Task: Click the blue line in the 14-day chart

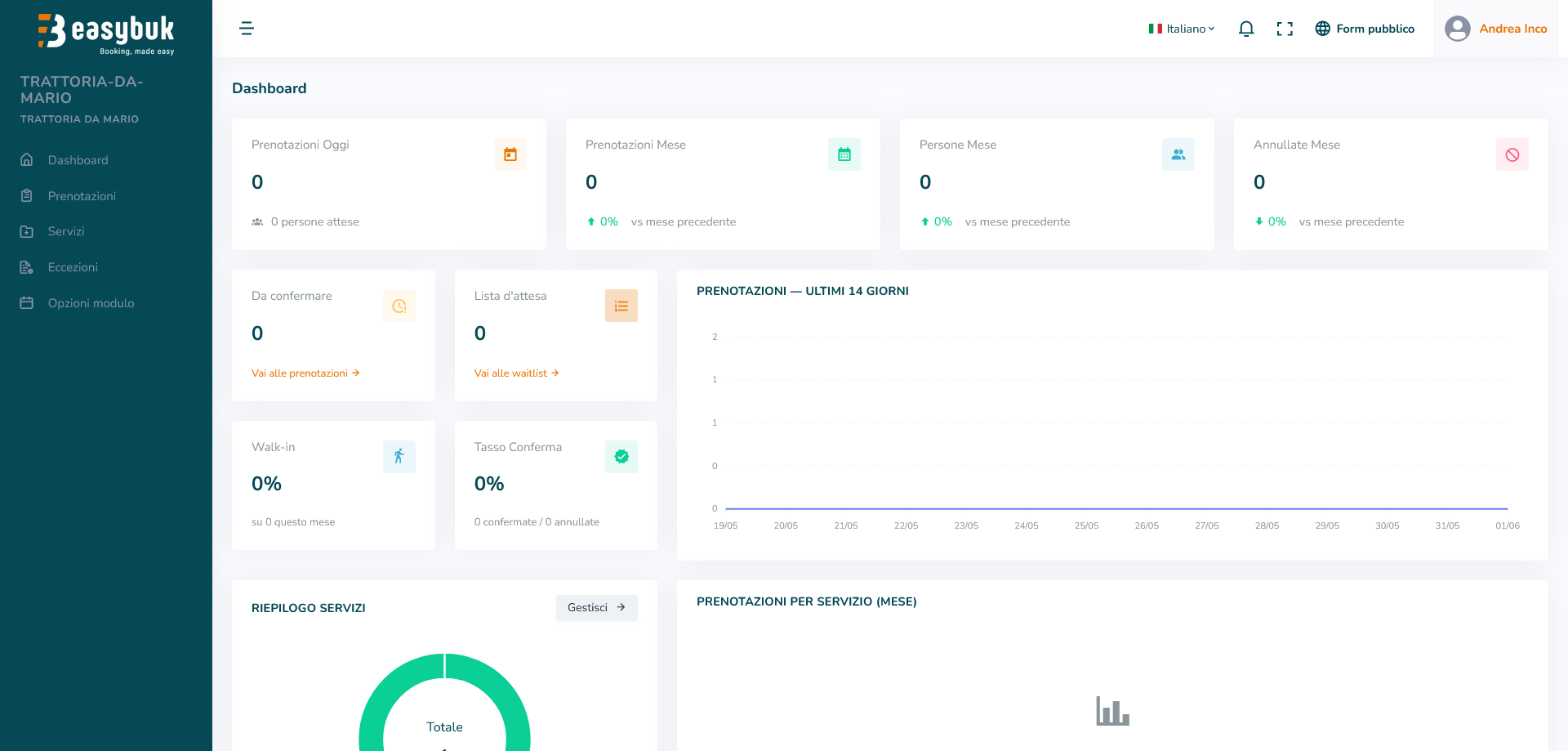Action: pos(1116,508)
